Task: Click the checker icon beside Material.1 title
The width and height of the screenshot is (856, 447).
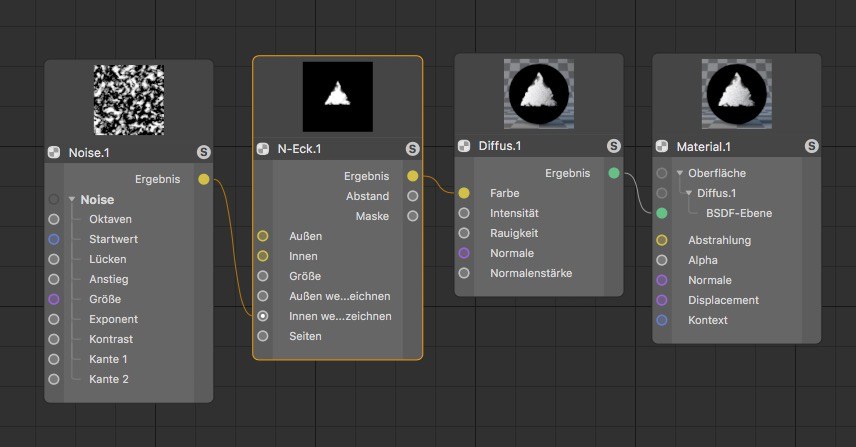Action: 662,146
